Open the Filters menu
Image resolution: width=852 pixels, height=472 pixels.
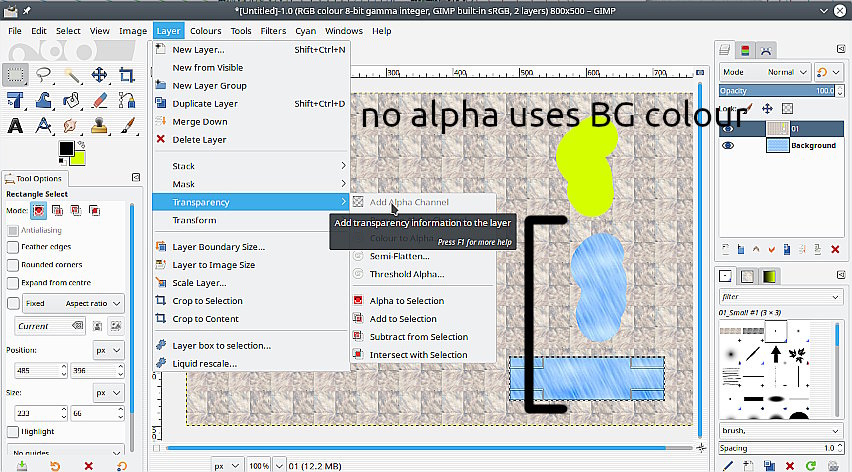273,31
